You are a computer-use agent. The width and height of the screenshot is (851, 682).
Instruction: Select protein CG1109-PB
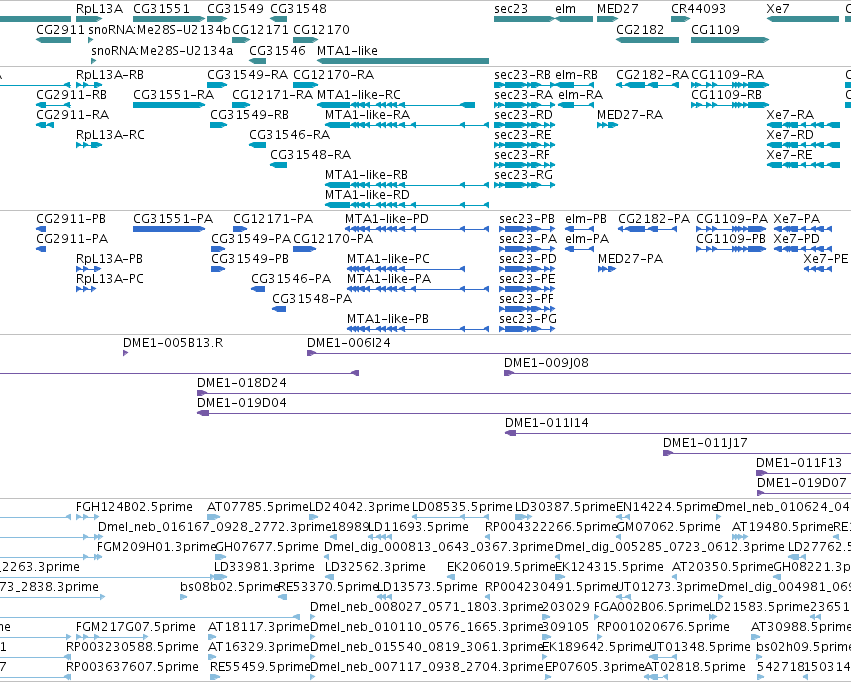(731, 239)
